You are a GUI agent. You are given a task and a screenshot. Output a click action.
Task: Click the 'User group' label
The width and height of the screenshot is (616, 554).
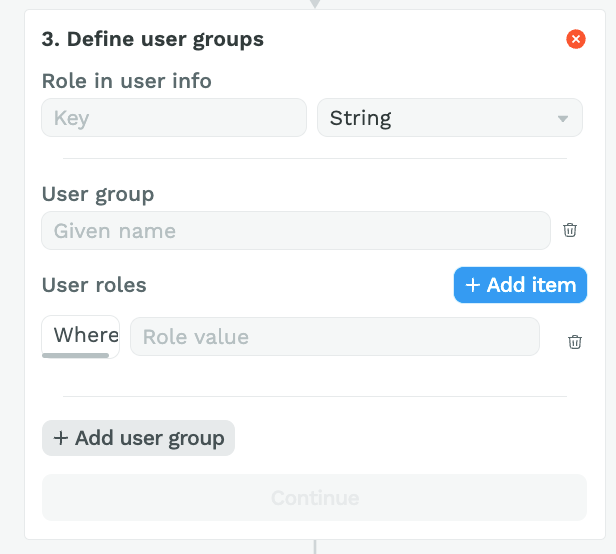98,194
